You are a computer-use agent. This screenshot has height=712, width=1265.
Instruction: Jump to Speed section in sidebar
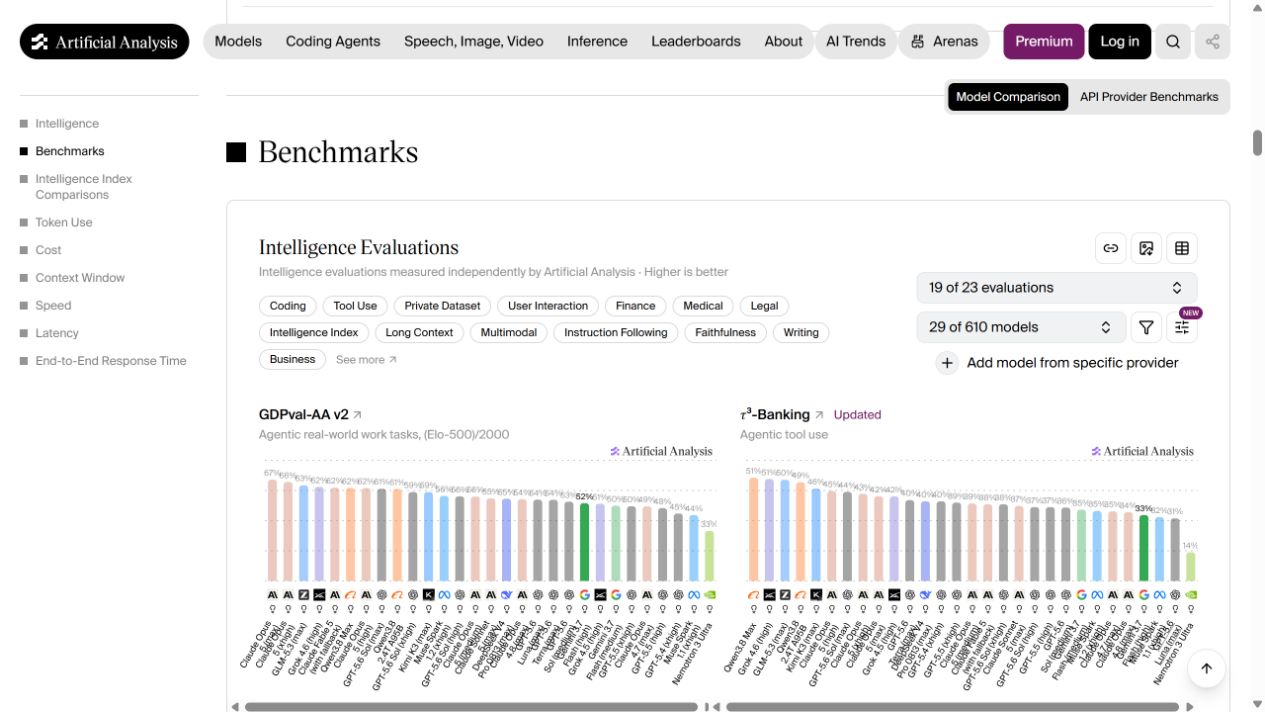(x=53, y=306)
